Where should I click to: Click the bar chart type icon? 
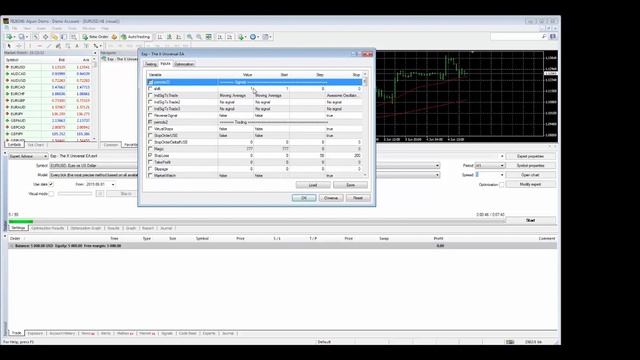pos(160,37)
